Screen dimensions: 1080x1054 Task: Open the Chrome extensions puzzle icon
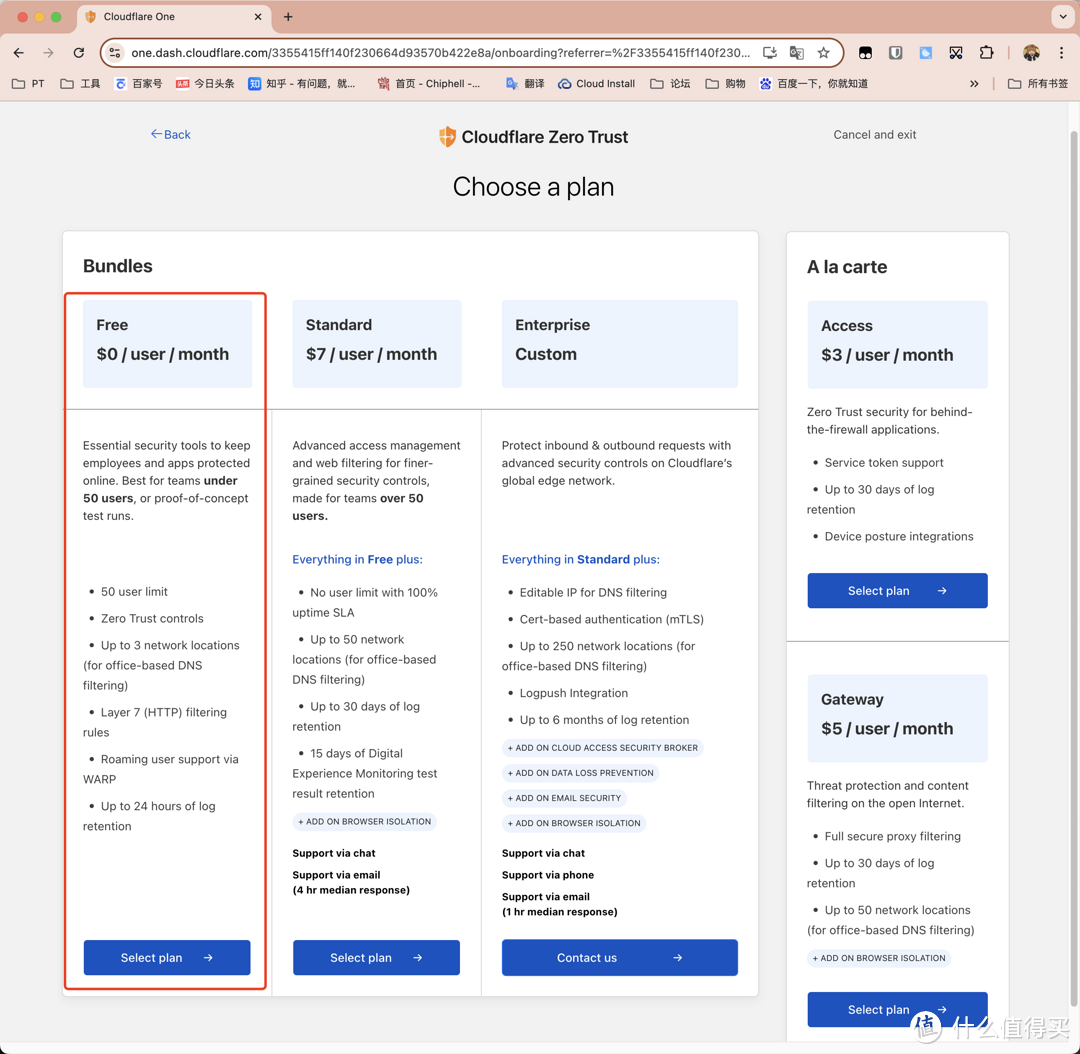[986, 53]
